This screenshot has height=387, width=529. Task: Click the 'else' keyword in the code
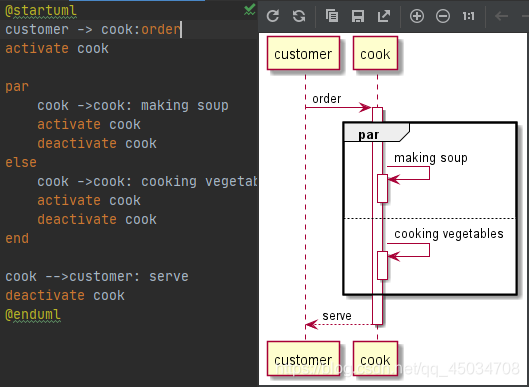click(x=21, y=162)
